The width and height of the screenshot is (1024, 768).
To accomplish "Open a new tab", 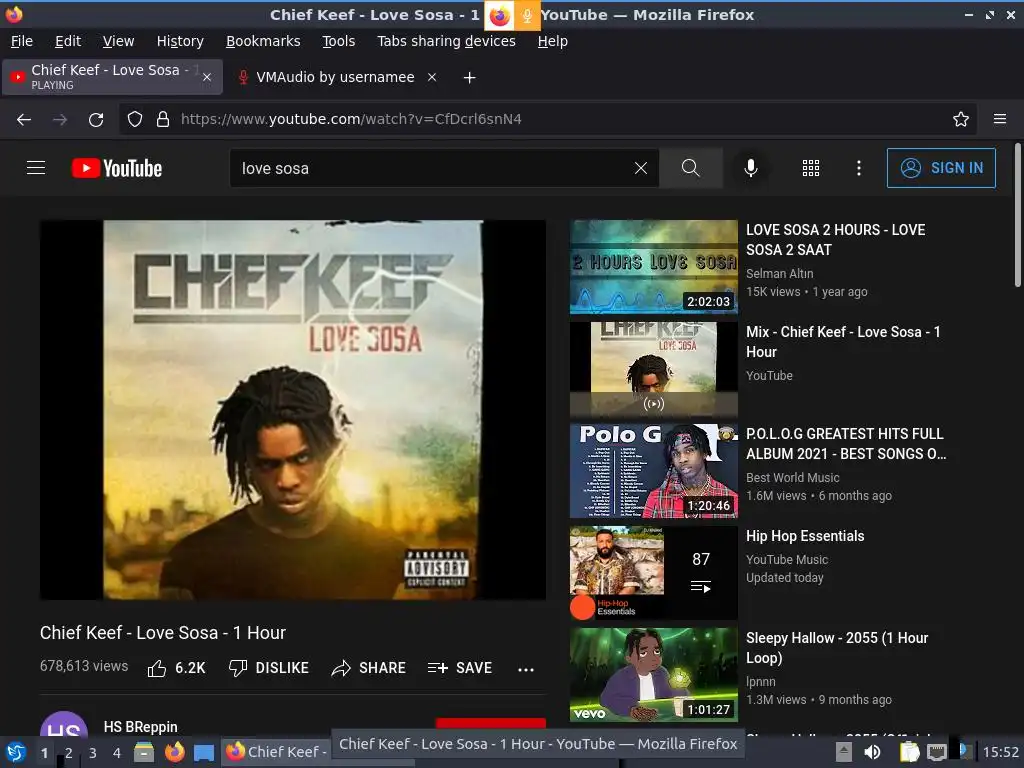I will coord(469,78).
